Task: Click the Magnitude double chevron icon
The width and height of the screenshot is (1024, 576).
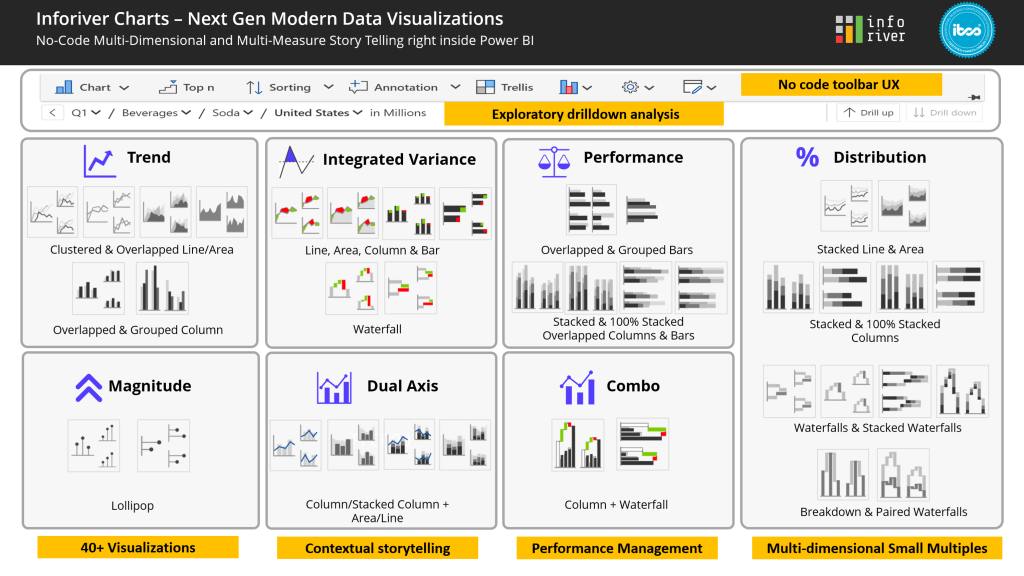Action: (89, 387)
